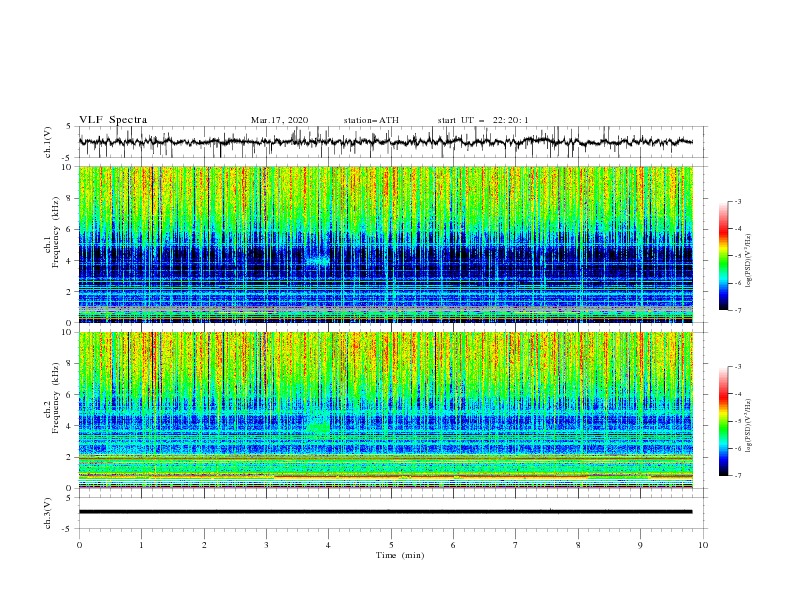Click the "-3" tick on ch.1 color bar

[x=738, y=202]
